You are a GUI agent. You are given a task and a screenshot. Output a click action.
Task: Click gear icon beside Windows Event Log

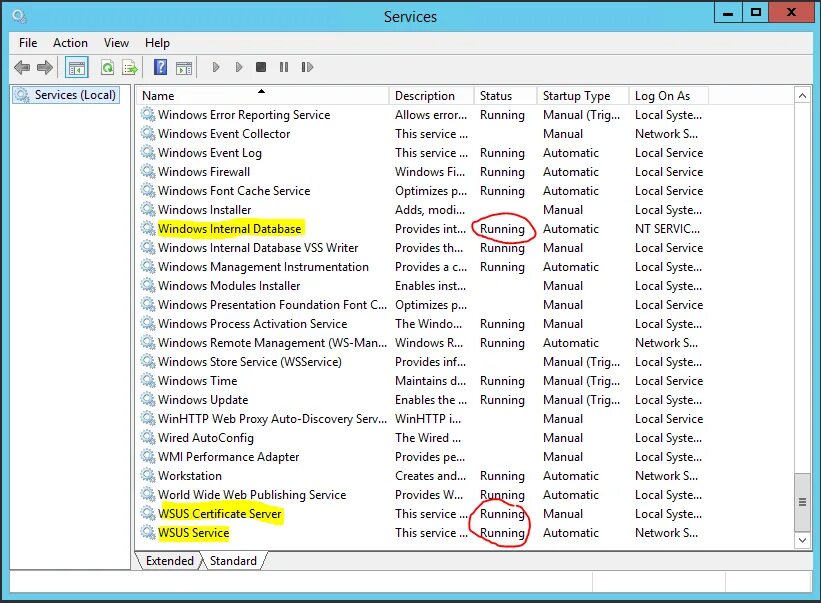[148, 152]
